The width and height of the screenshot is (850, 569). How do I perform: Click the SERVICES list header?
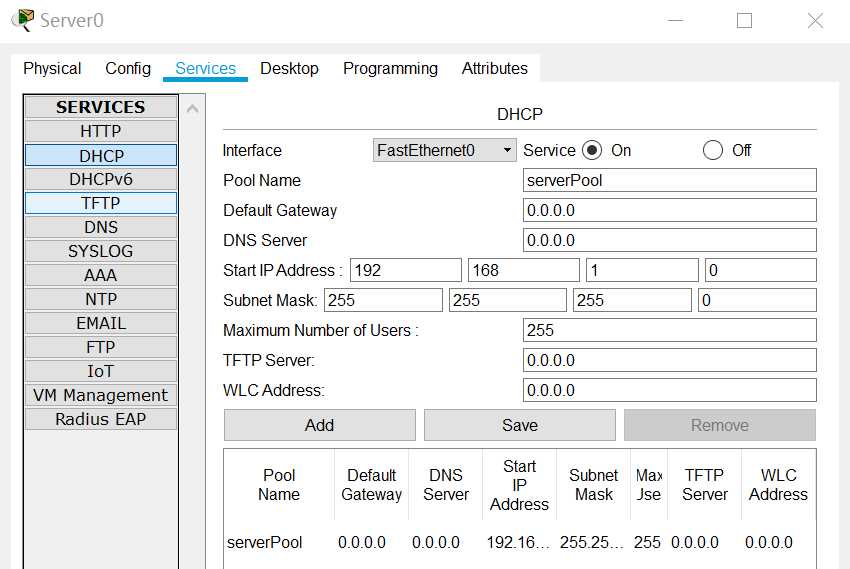tap(101, 107)
